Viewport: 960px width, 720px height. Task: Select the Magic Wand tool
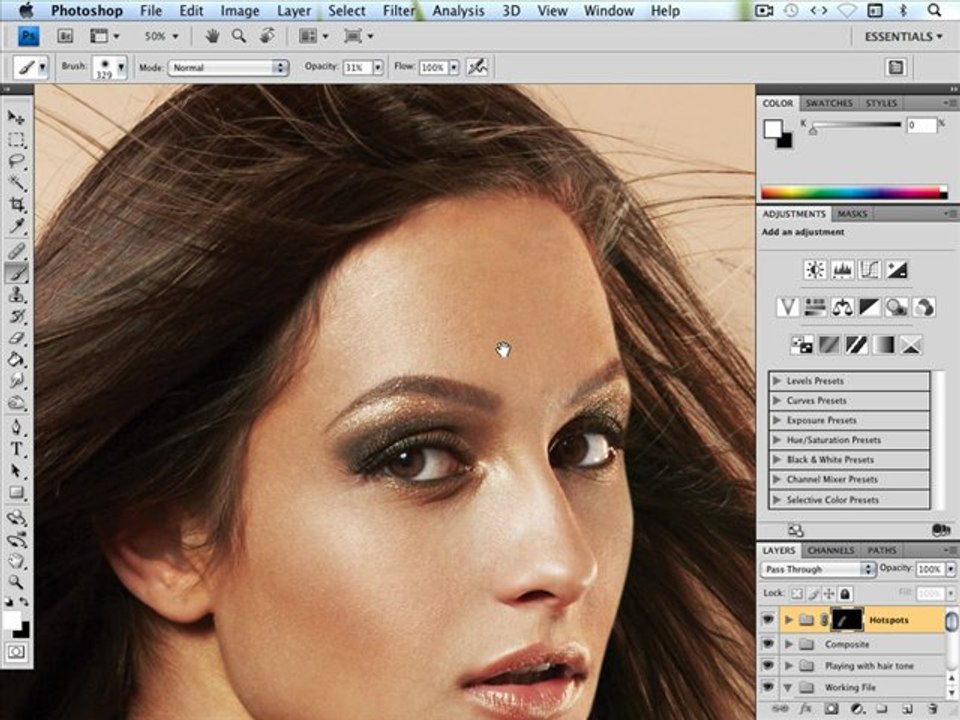(16, 183)
